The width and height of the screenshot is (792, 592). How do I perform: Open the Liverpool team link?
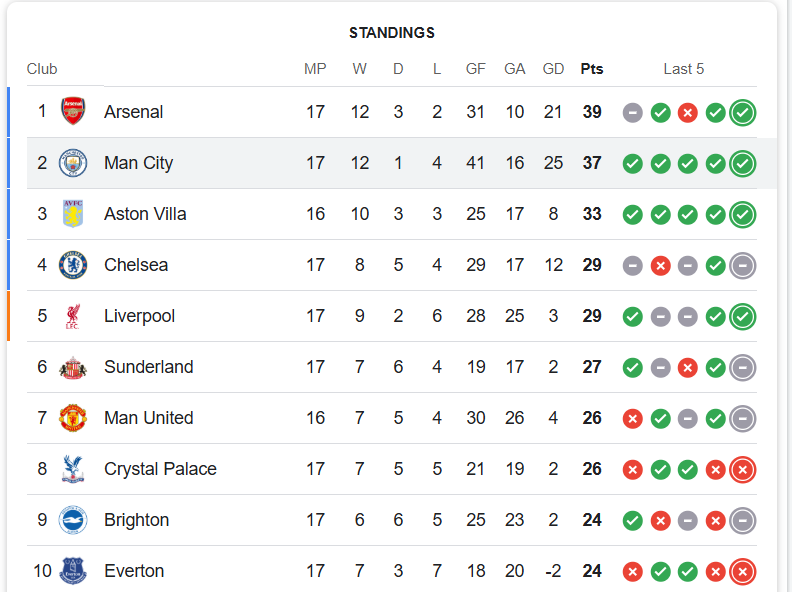(139, 316)
